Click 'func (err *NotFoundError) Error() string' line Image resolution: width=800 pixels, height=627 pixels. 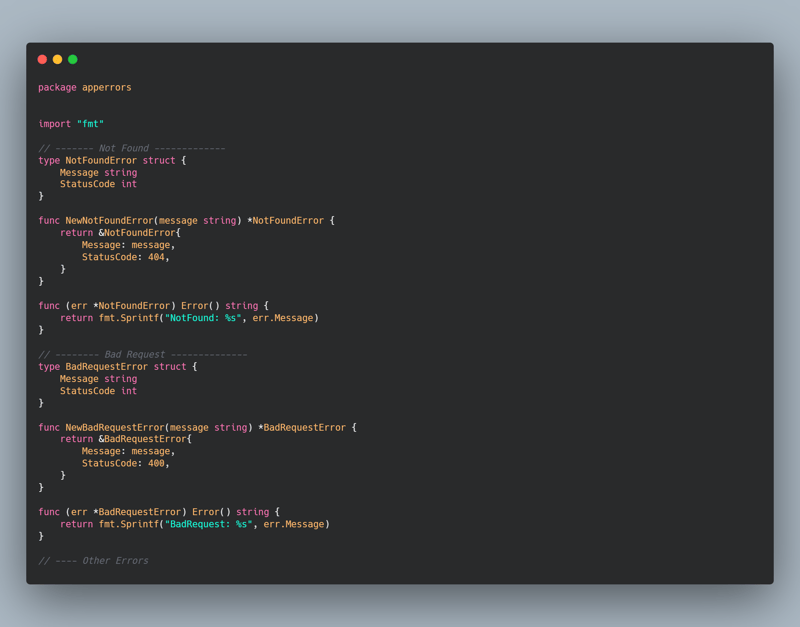click(x=154, y=306)
